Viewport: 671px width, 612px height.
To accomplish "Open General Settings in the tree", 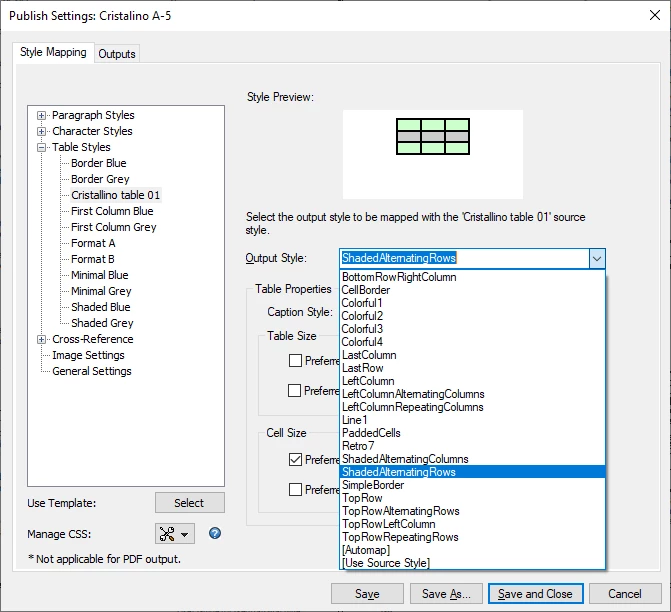I will click(92, 371).
